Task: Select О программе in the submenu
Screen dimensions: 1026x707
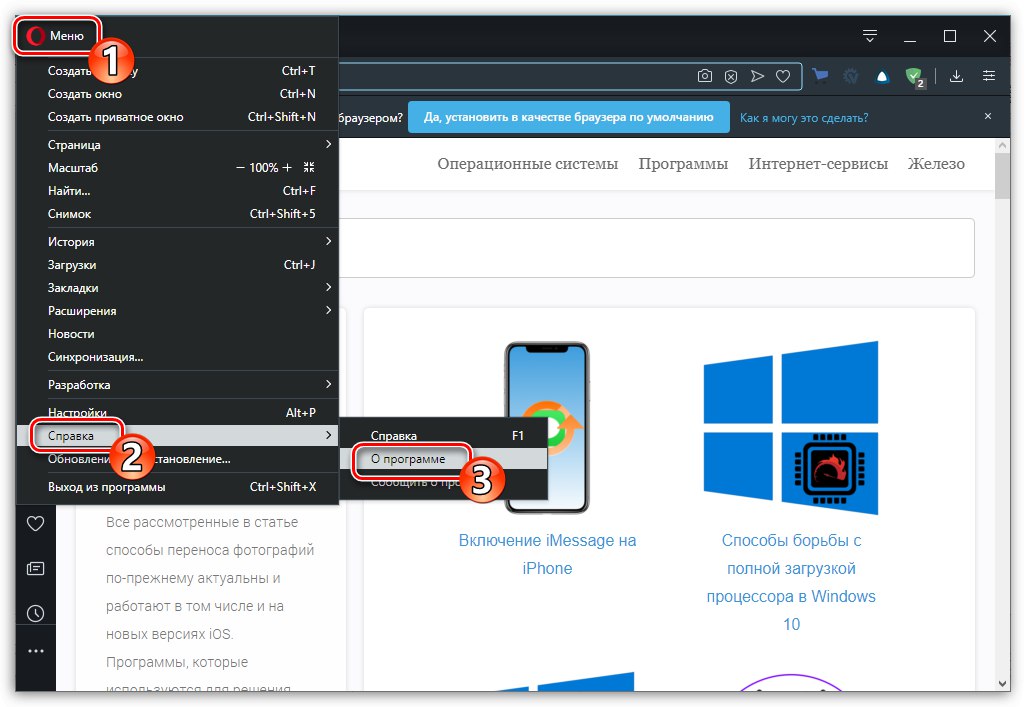Action: [443, 459]
